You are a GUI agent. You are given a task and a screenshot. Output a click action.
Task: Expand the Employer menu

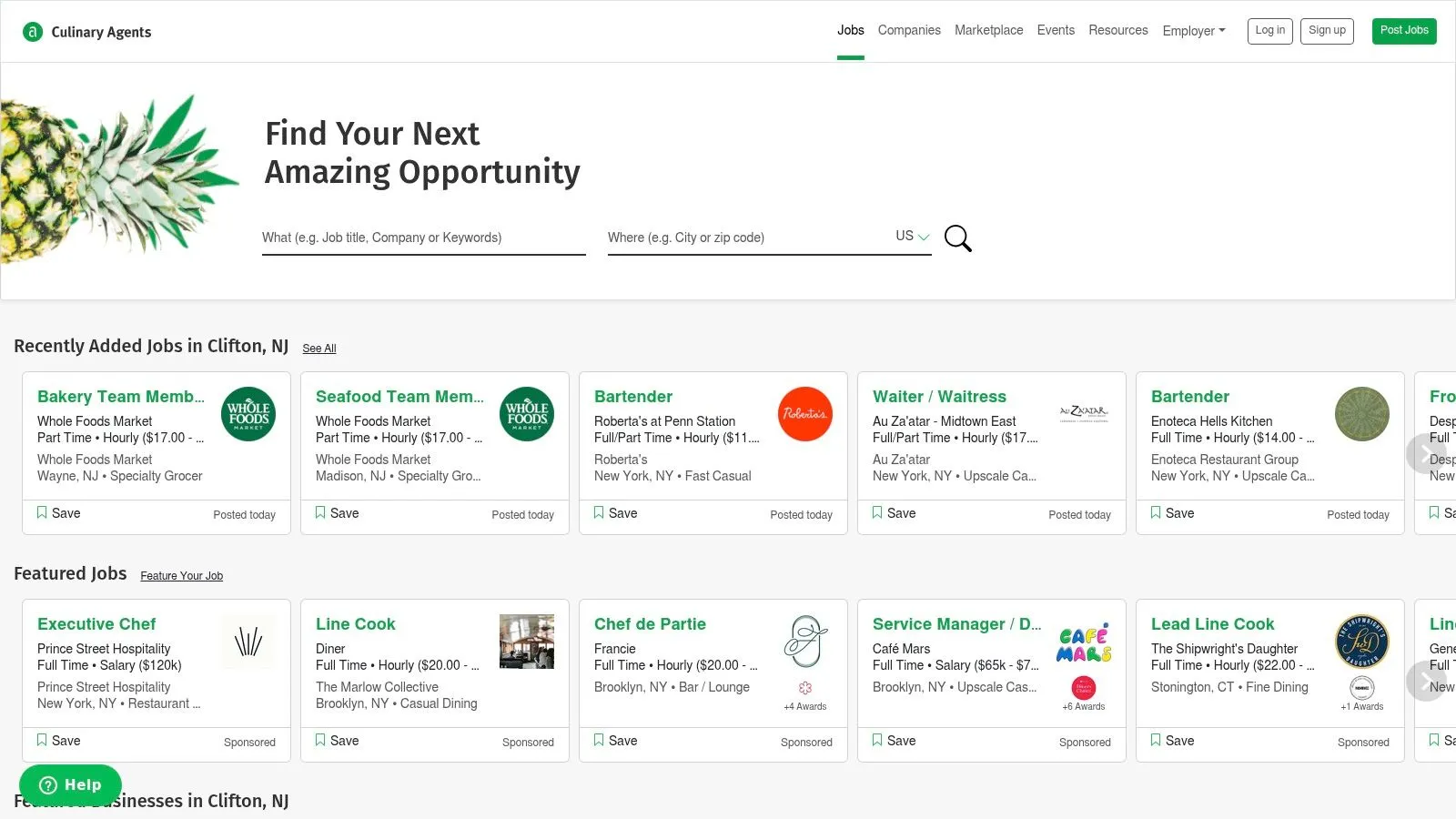coord(1194,31)
